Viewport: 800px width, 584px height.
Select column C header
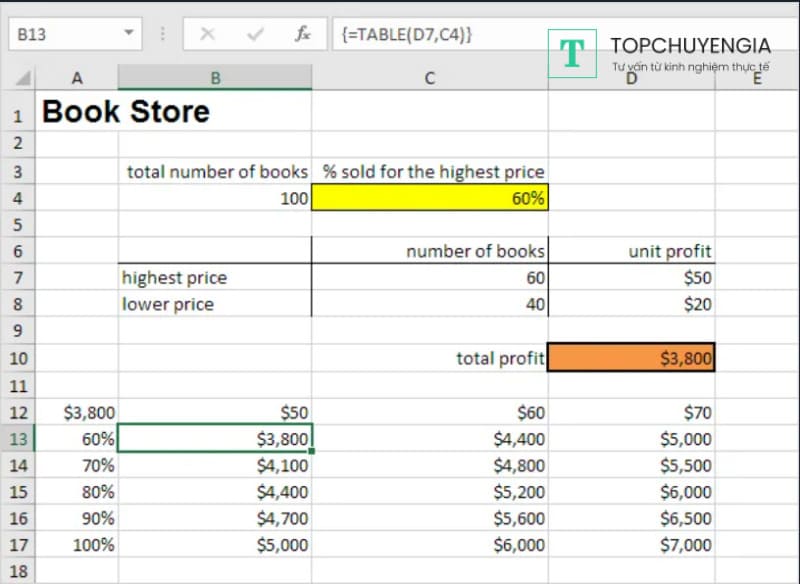[430, 78]
